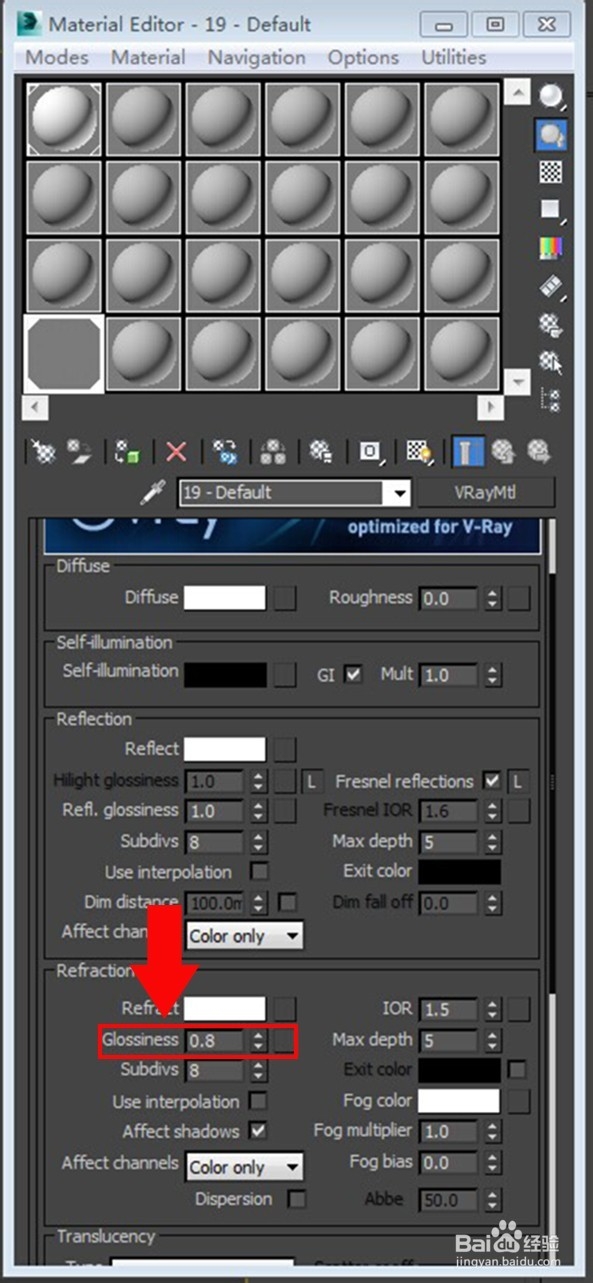The image size is (593, 1283).
Task: Click the black Self-illumination color swatch
Action: 225,674
